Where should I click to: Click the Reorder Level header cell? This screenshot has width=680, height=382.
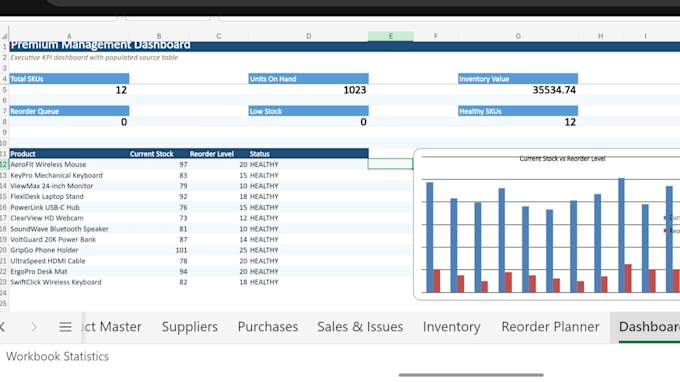(219, 154)
